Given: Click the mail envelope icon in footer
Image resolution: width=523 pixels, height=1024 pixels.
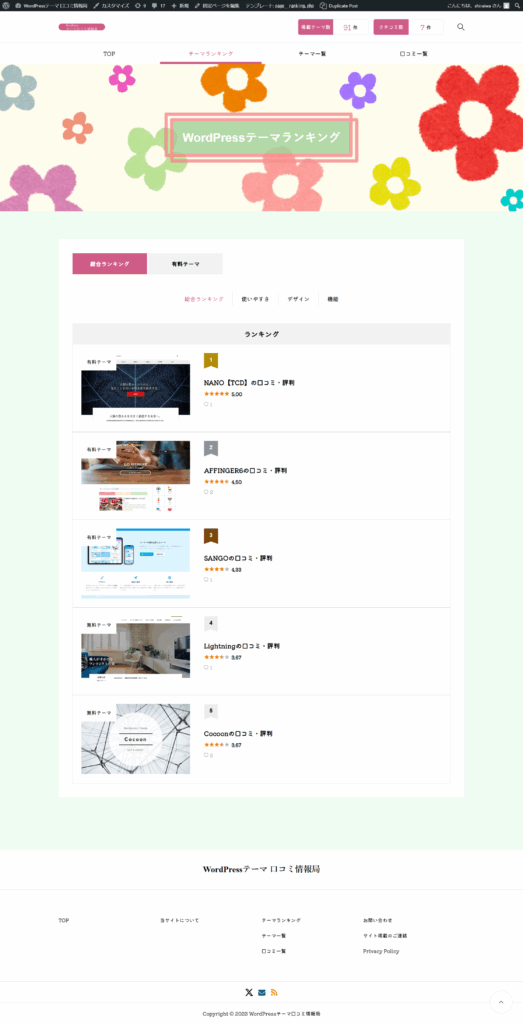Looking at the screenshot, I should tap(262, 993).
